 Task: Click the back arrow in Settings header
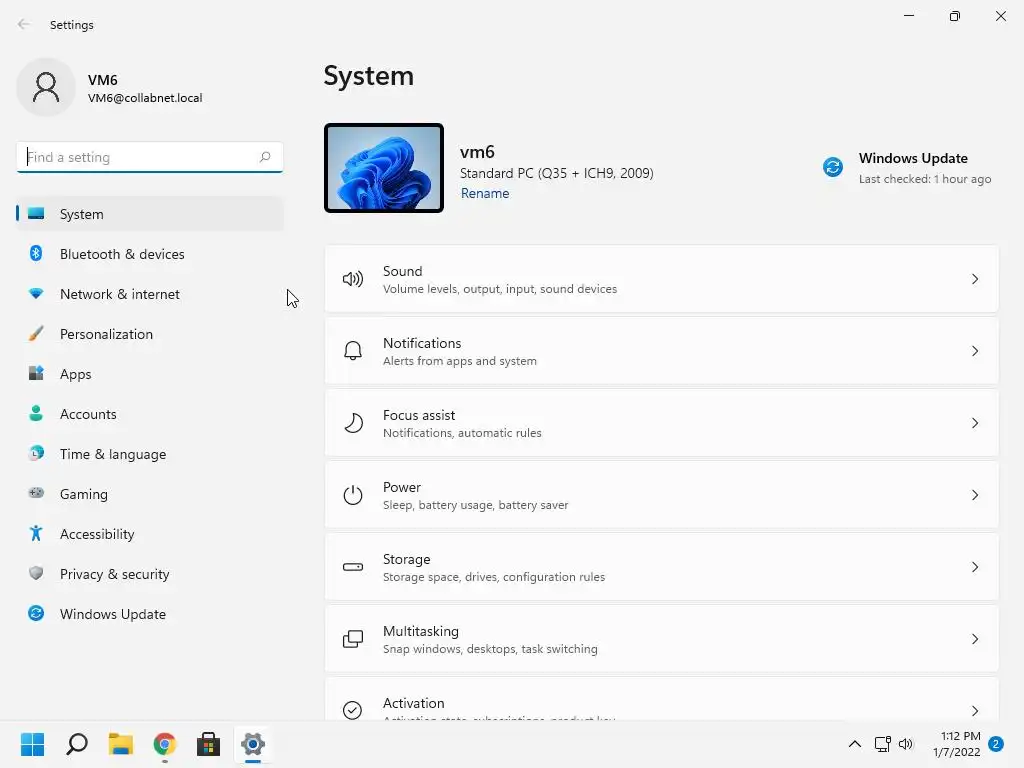tap(24, 24)
